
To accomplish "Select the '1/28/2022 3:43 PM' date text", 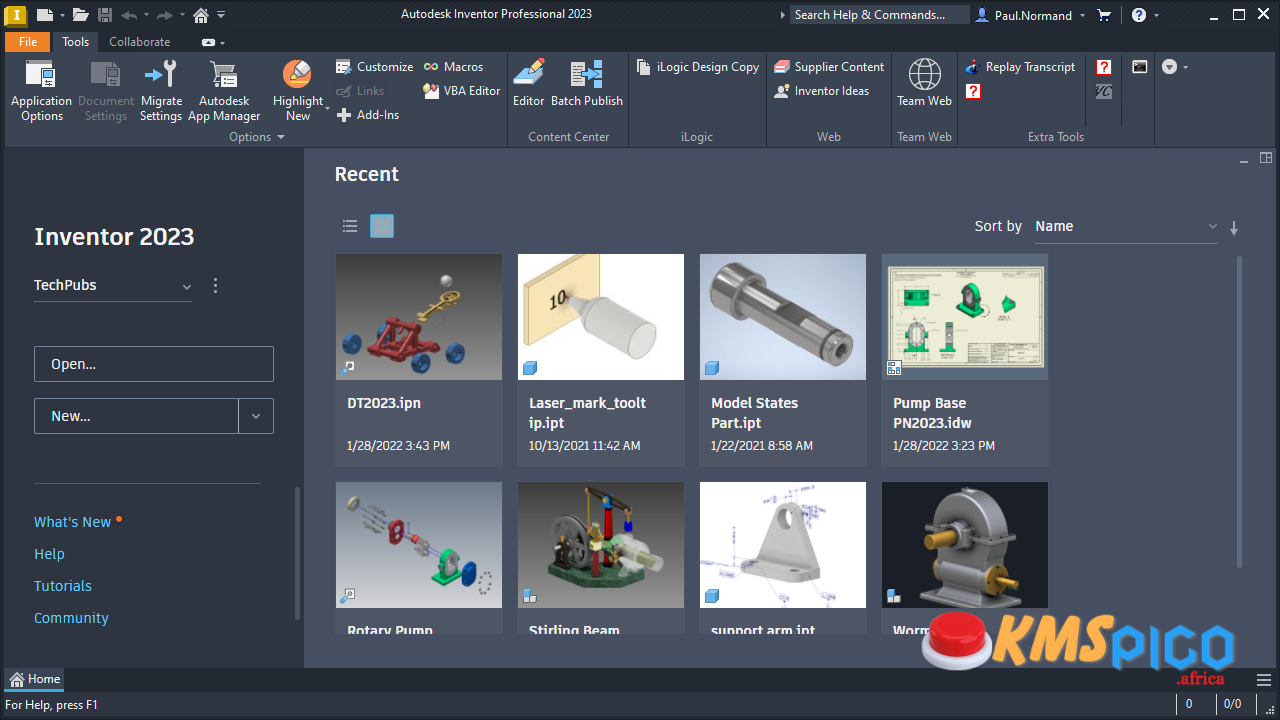I will [x=398, y=446].
